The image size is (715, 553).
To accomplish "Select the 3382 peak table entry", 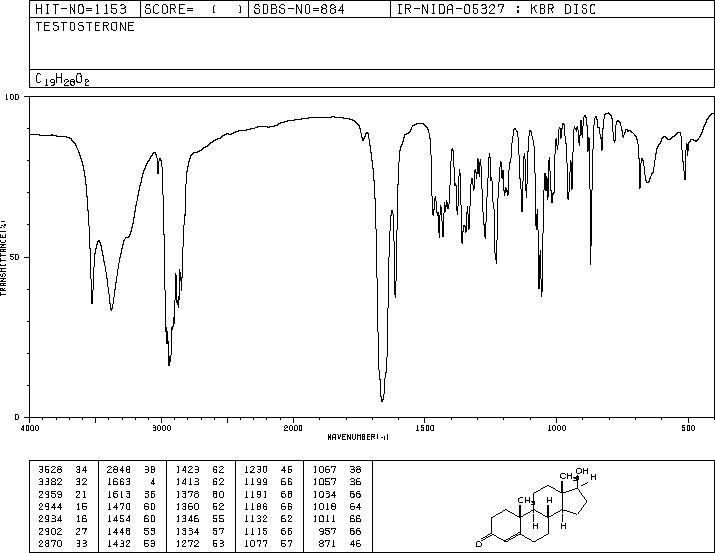I will pyautogui.click(x=63, y=482).
